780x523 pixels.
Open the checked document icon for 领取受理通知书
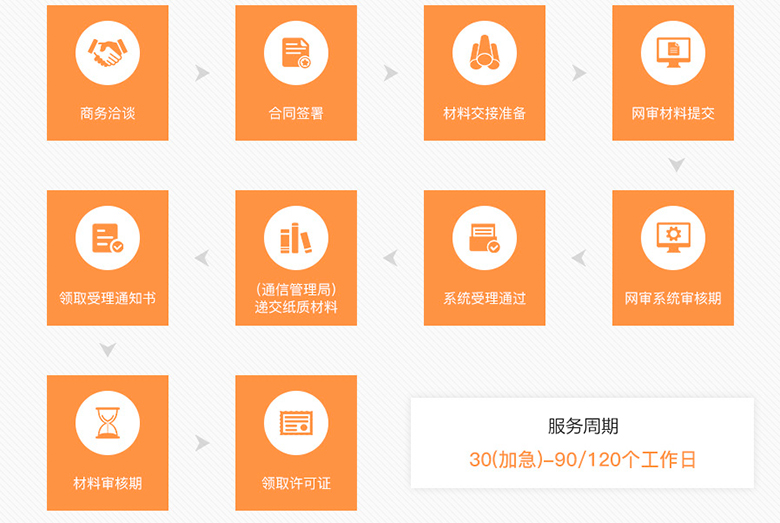tap(107, 237)
